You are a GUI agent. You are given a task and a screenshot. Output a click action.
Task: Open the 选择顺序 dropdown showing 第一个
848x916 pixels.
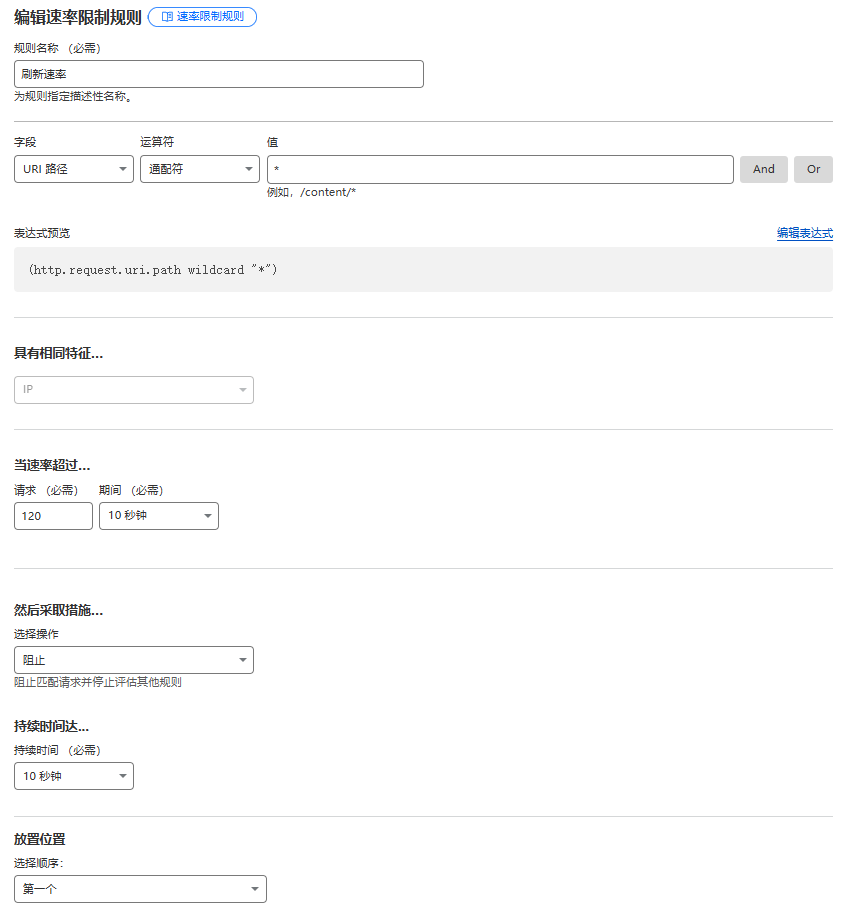[x=140, y=889]
